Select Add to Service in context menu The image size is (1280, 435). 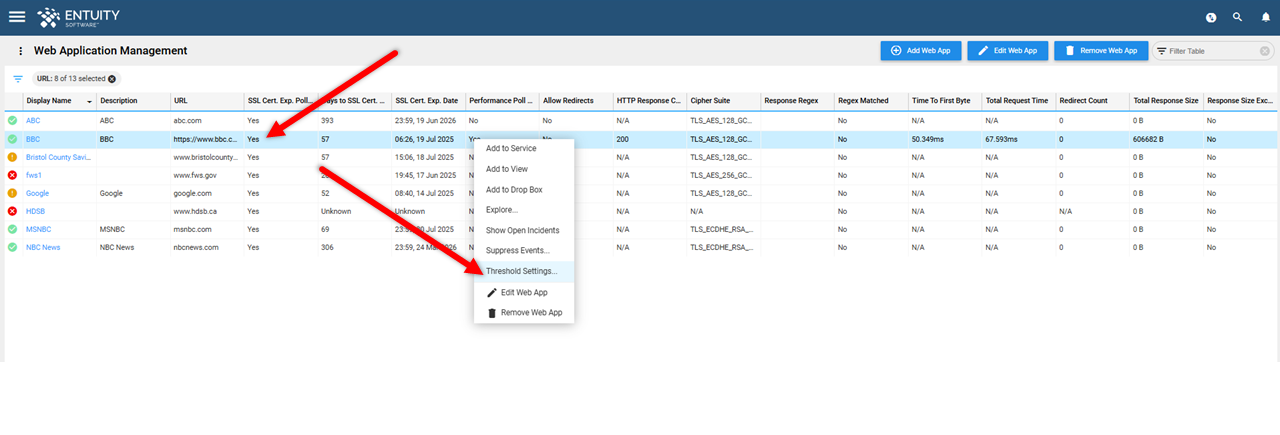(524, 148)
